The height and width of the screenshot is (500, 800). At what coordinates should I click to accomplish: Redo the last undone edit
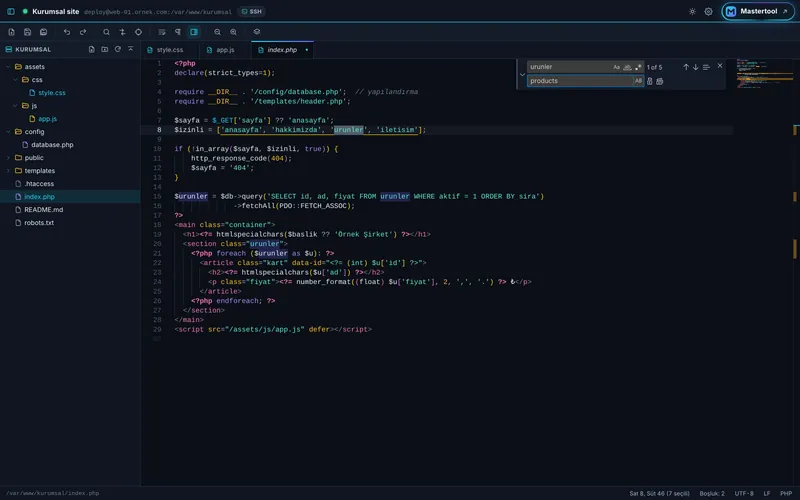tap(83, 32)
